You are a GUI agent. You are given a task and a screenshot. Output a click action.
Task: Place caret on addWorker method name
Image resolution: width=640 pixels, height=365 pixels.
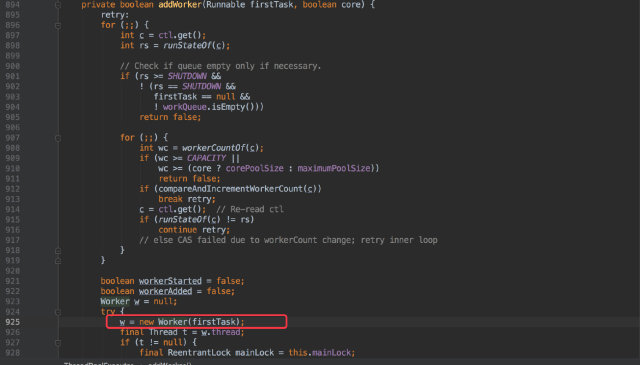(x=180, y=5)
